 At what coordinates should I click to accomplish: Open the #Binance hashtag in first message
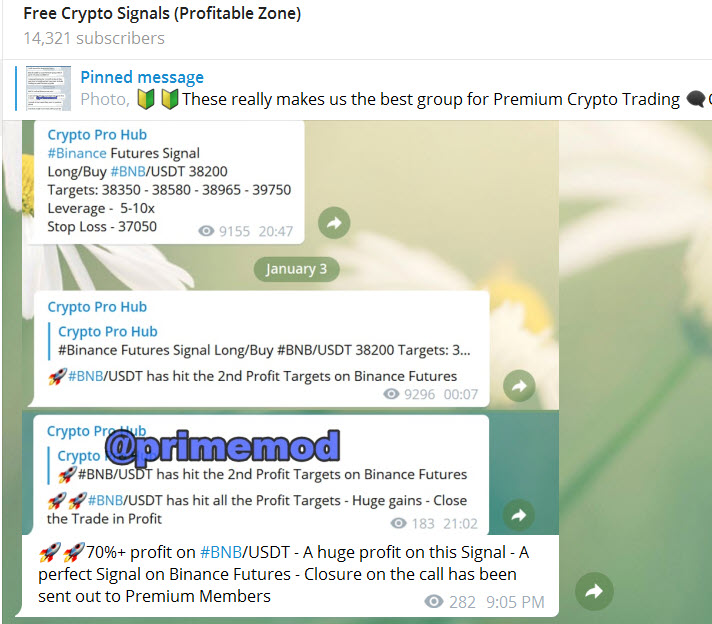(77, 153)
